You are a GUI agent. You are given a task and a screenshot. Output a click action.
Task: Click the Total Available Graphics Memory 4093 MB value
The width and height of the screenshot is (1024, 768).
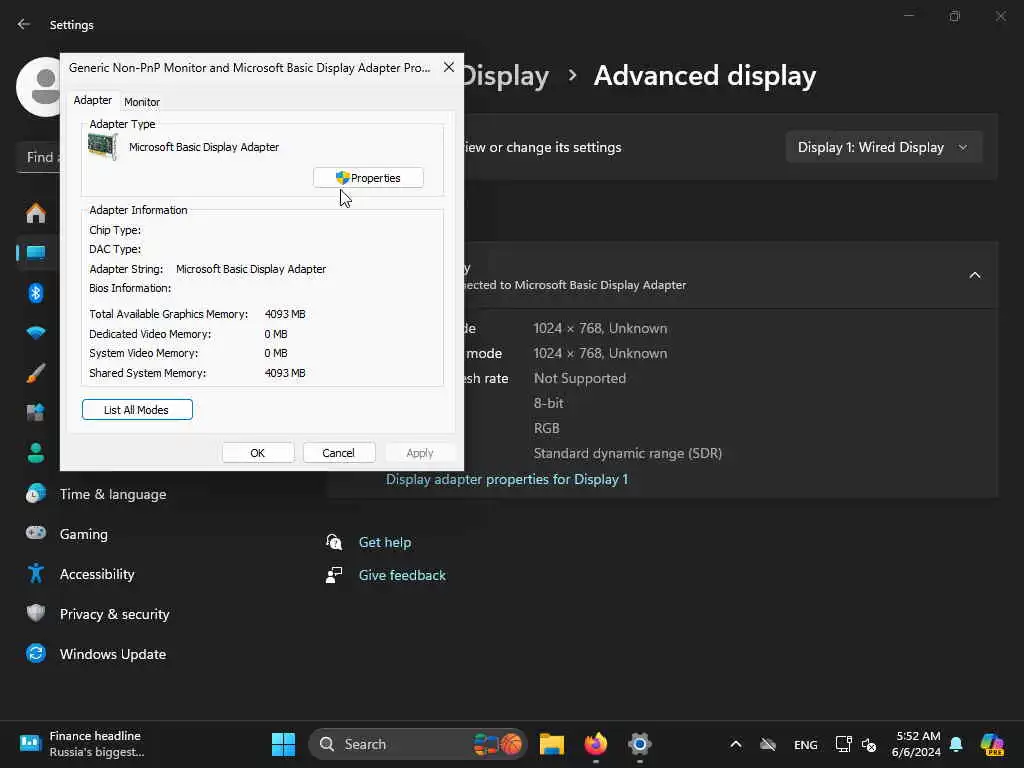(x=285, y=314)
